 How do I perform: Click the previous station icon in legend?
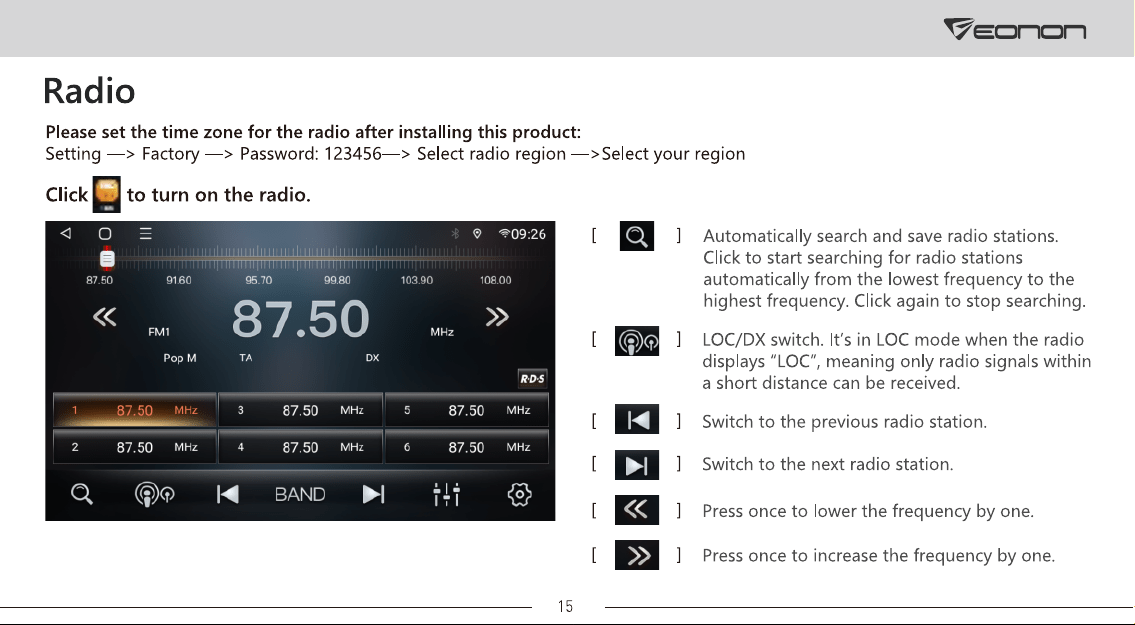pos(637,419)
